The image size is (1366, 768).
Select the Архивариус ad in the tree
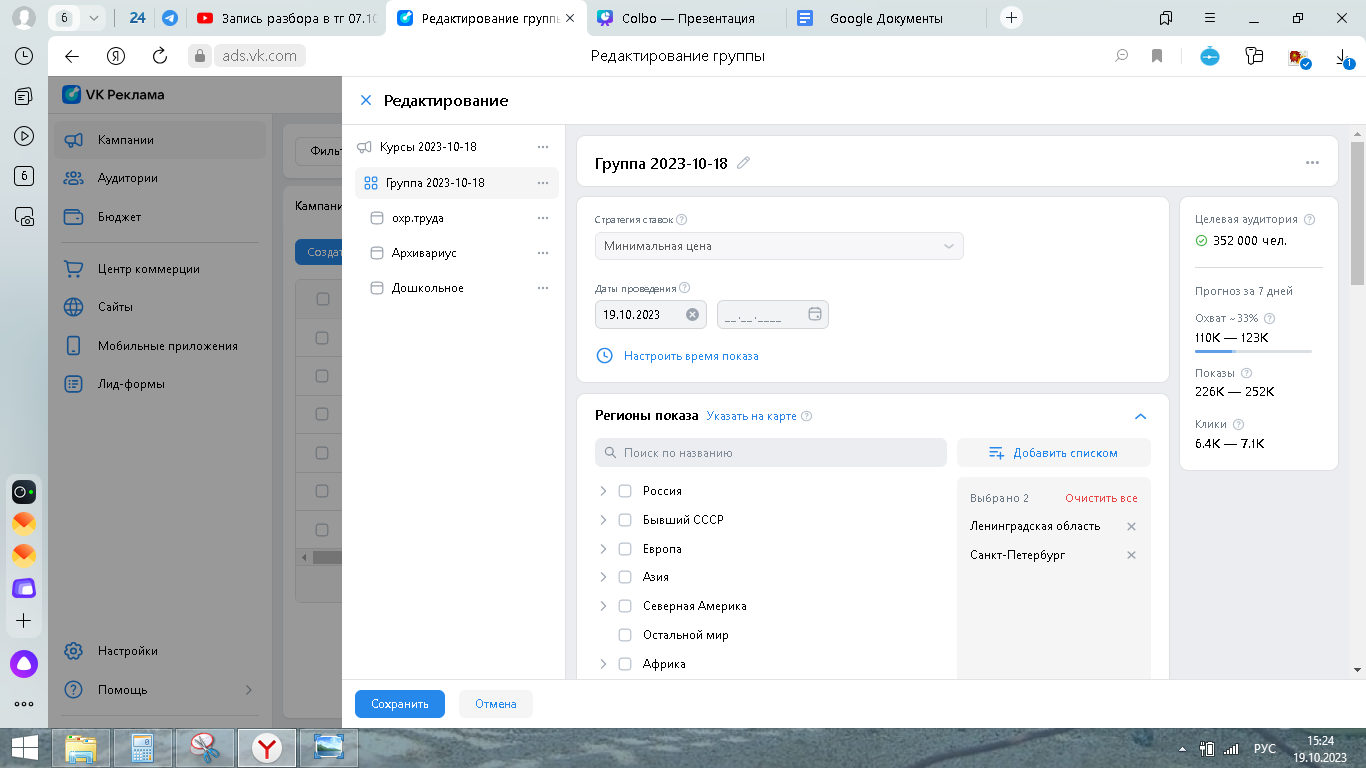[x=424, y=253]
